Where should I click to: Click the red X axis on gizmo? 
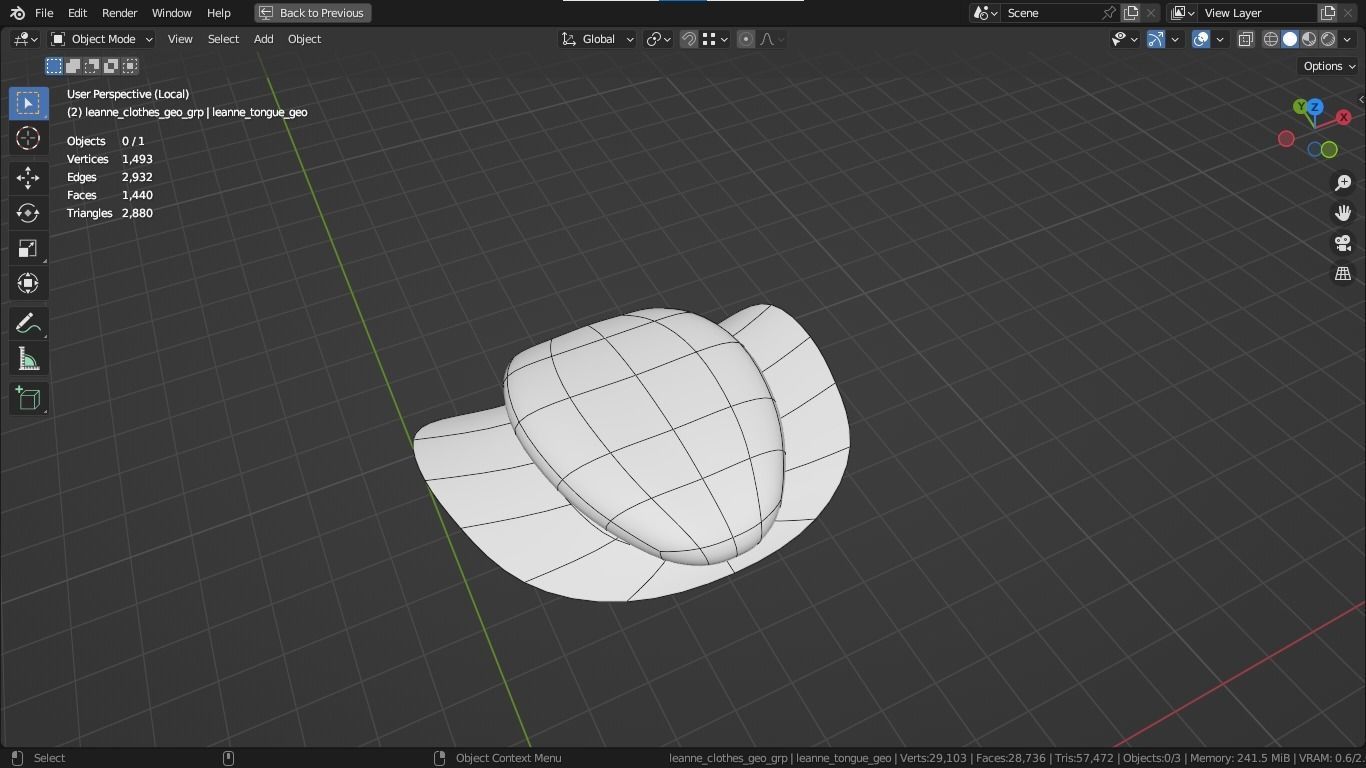coord(1343,117)
